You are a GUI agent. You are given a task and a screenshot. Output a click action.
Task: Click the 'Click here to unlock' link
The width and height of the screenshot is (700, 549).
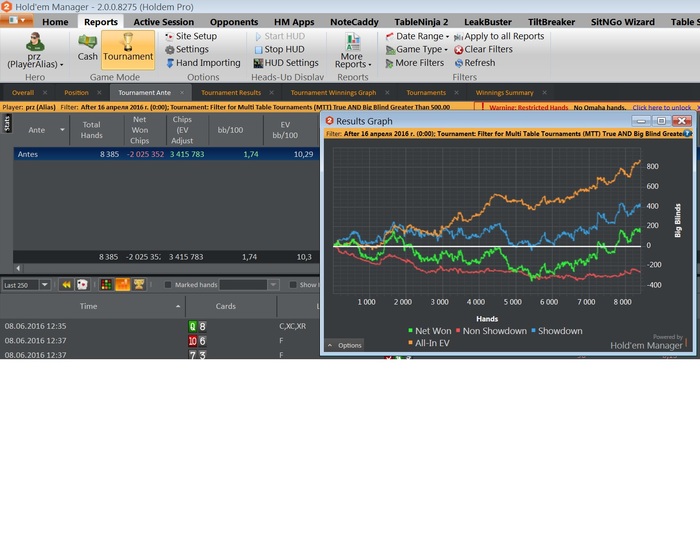pos(662,108)
